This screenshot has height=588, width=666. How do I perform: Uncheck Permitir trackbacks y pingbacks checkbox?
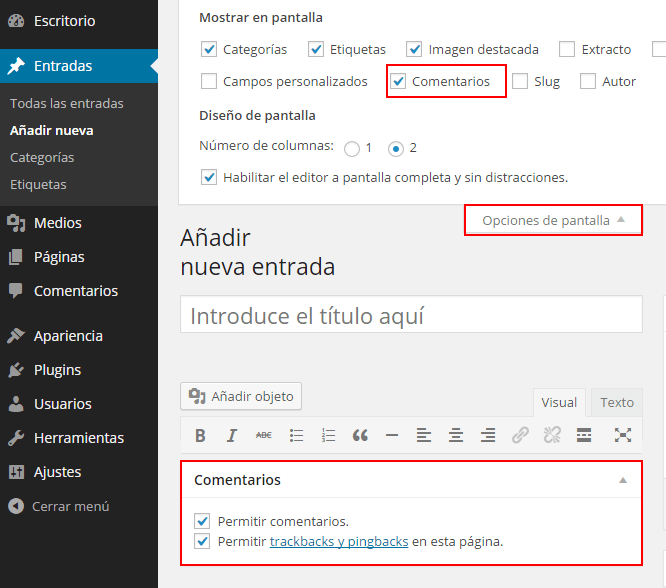(x=202, y=541)
